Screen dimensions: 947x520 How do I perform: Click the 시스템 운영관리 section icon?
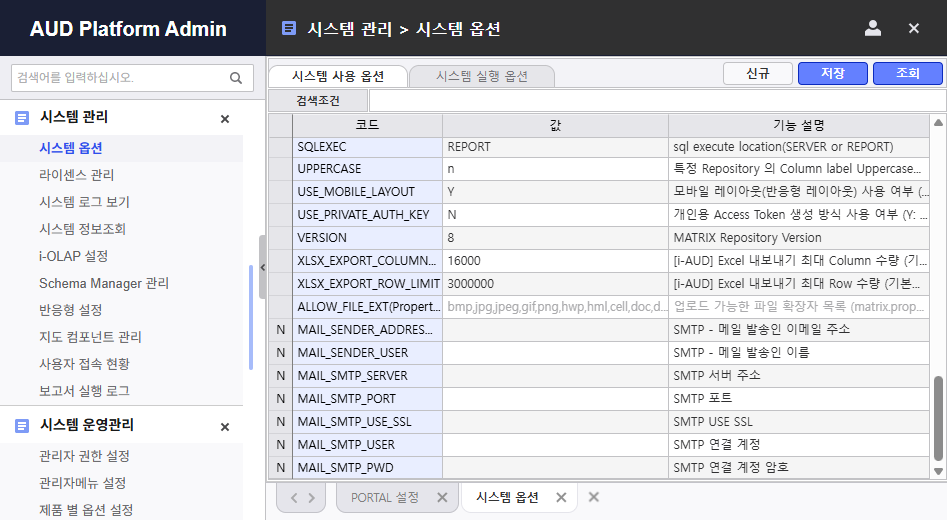tap(22, 425)
